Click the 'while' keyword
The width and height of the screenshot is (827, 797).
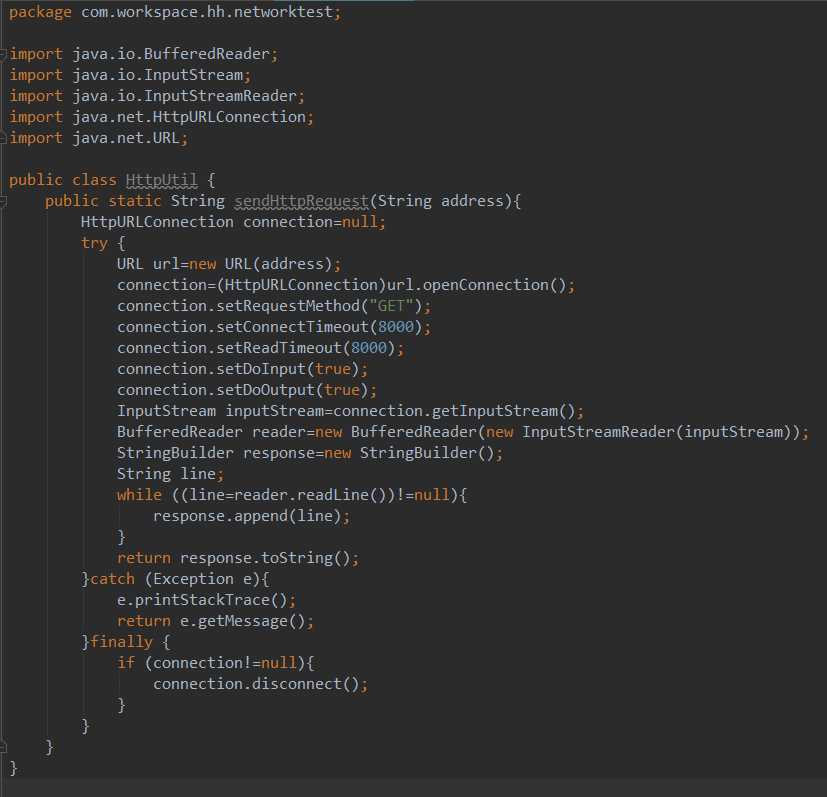point(139,495)
